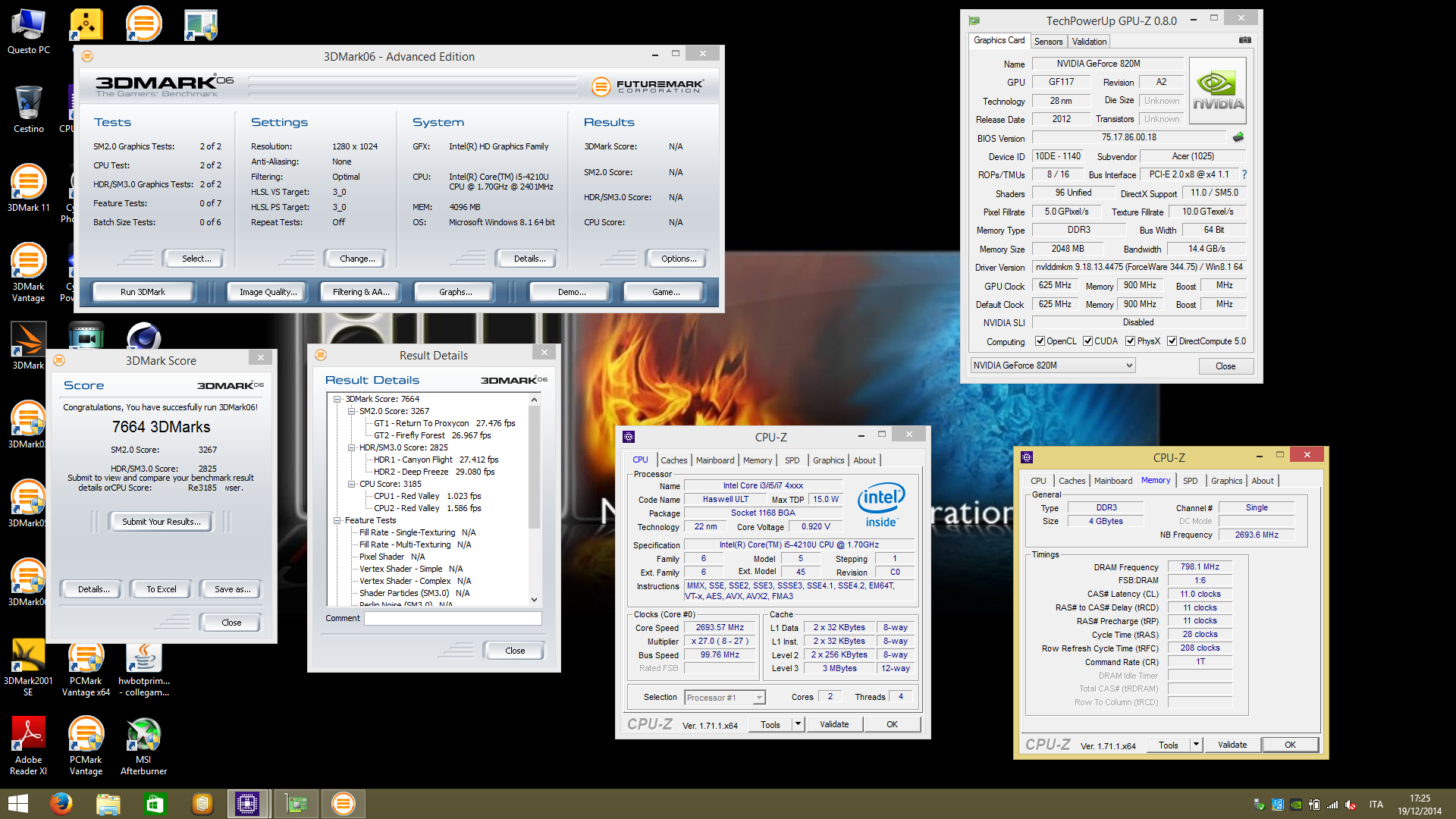Image resolution: width=1456 pixels, height=819 pixels.
Task: Open Caches tab in CPU-Z CPU window
Action: 673,460
